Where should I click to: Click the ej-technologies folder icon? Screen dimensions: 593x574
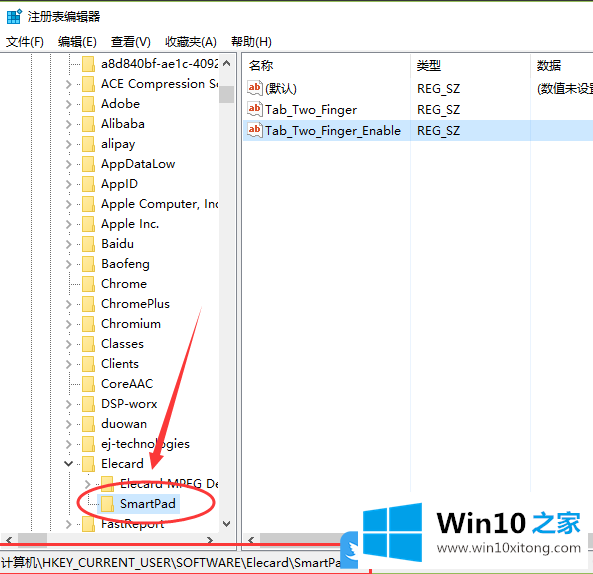(x=88, y=444)
